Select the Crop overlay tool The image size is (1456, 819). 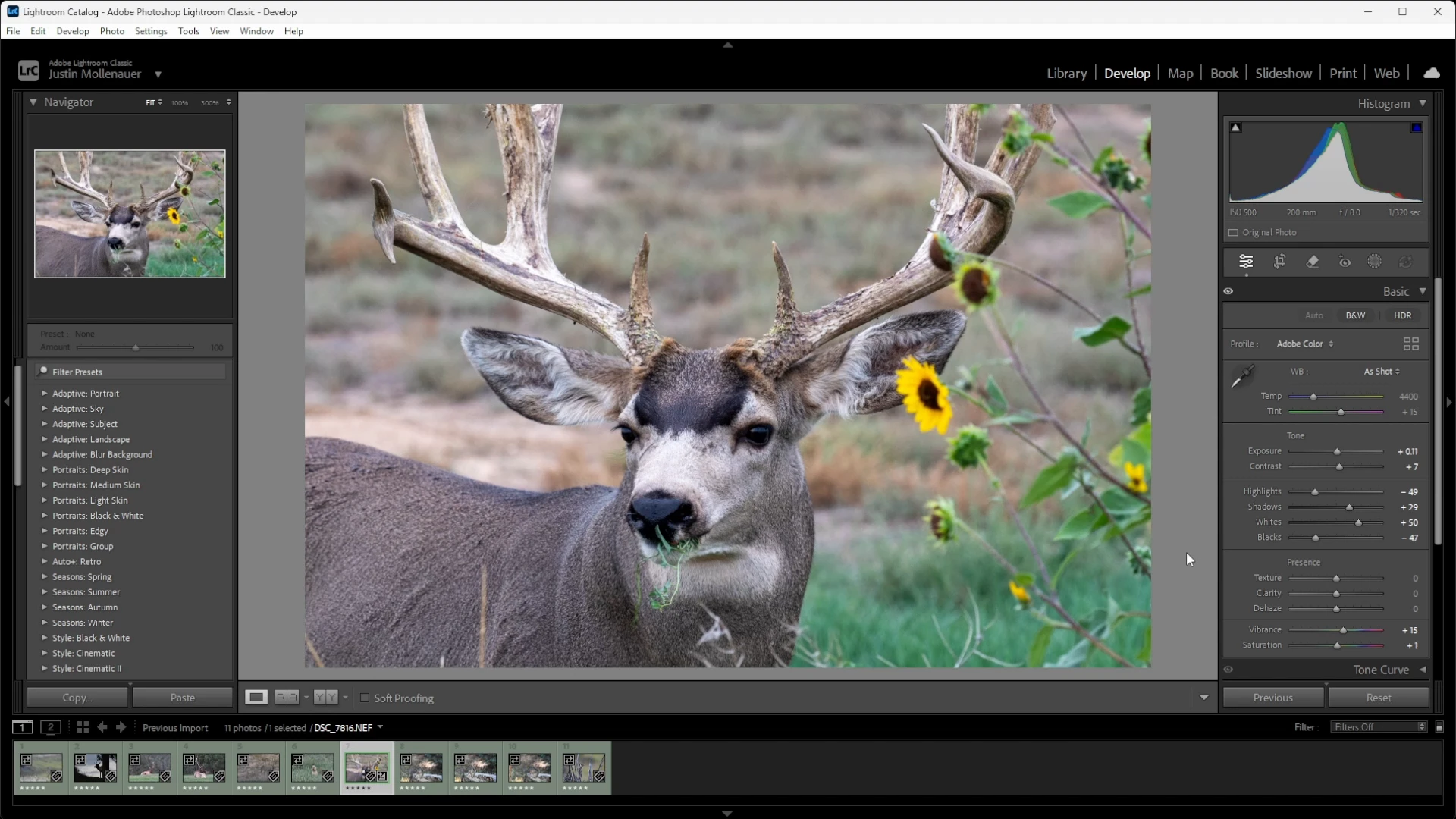1279,262
